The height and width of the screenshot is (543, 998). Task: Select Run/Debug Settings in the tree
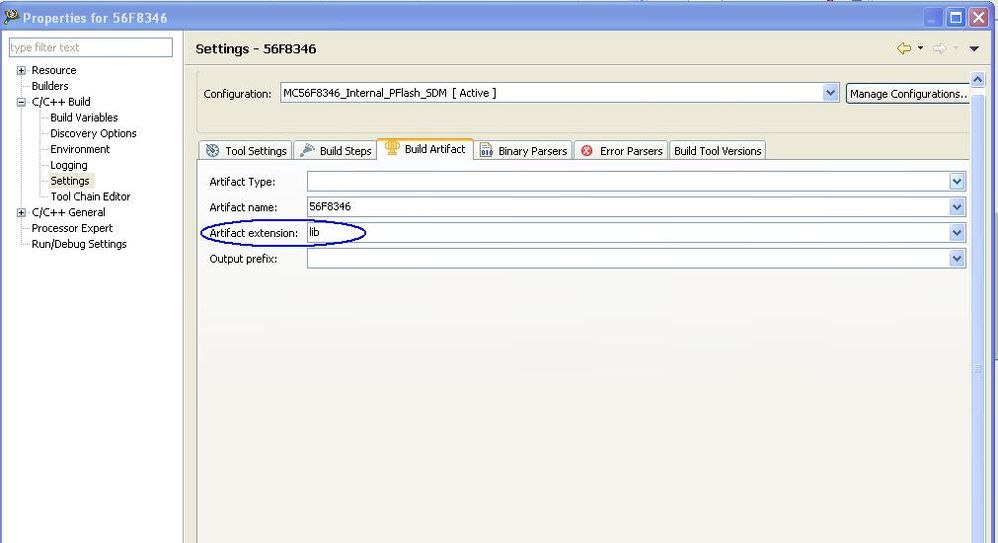click(x=79, y=244)
